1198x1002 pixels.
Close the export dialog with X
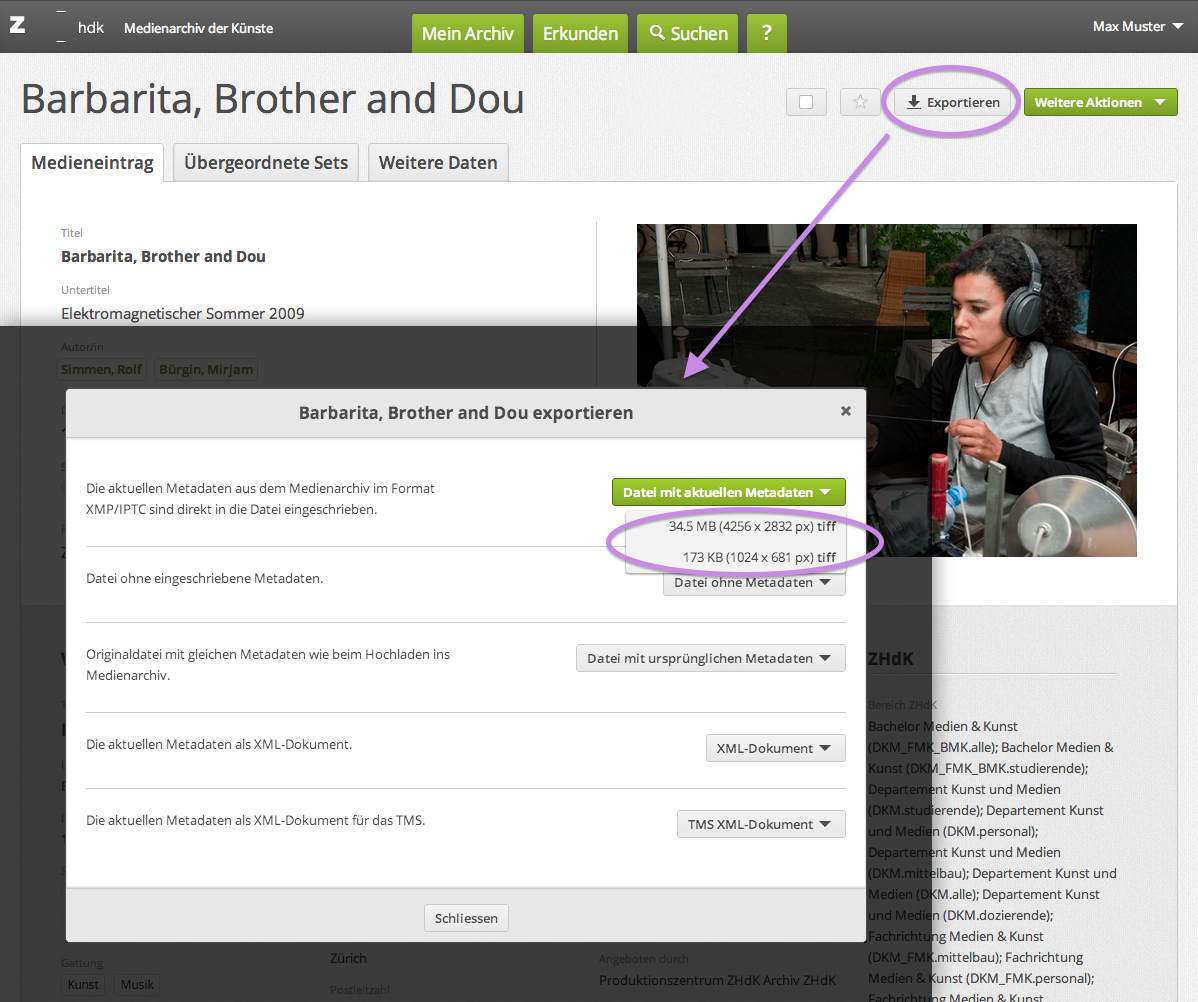[x=846, y=411]
